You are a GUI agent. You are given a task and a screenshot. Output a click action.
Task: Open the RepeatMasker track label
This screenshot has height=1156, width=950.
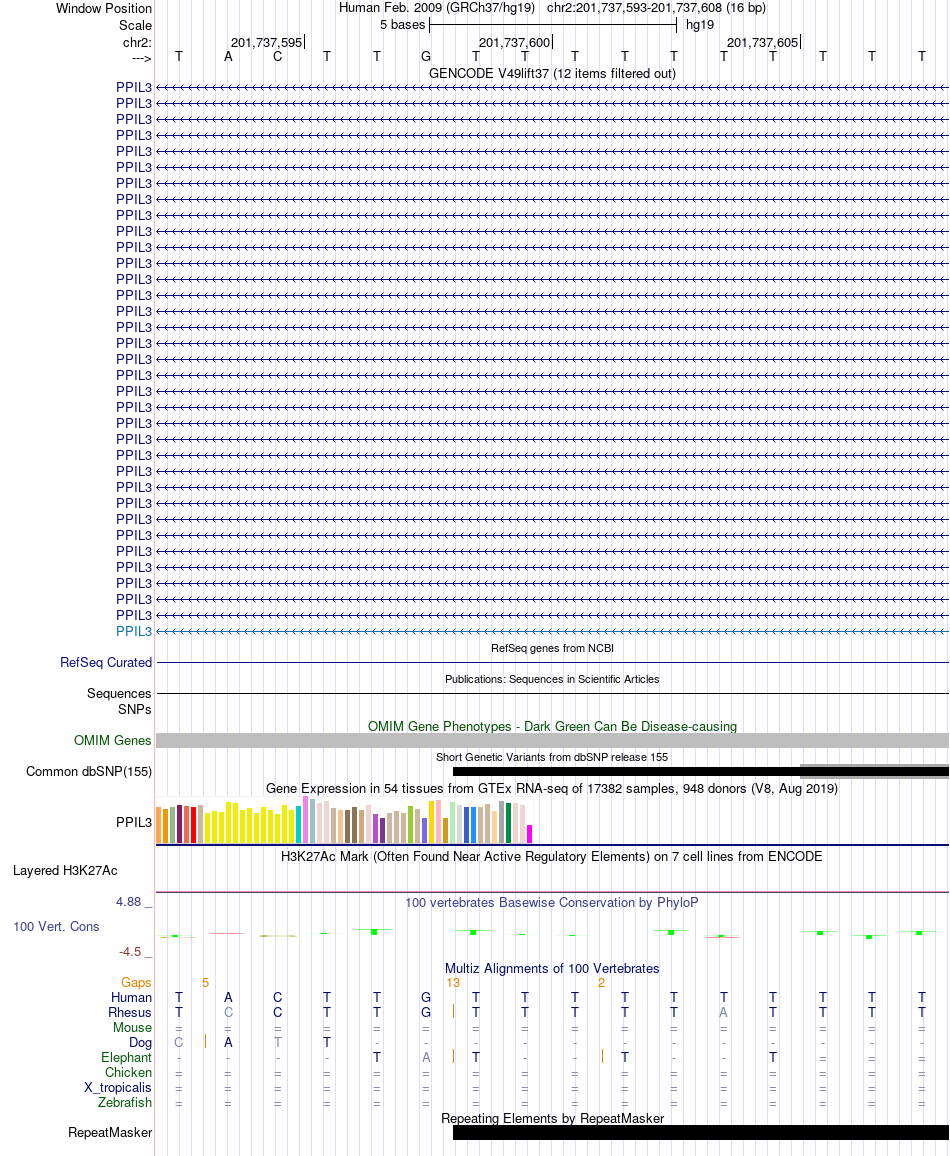111,1133
